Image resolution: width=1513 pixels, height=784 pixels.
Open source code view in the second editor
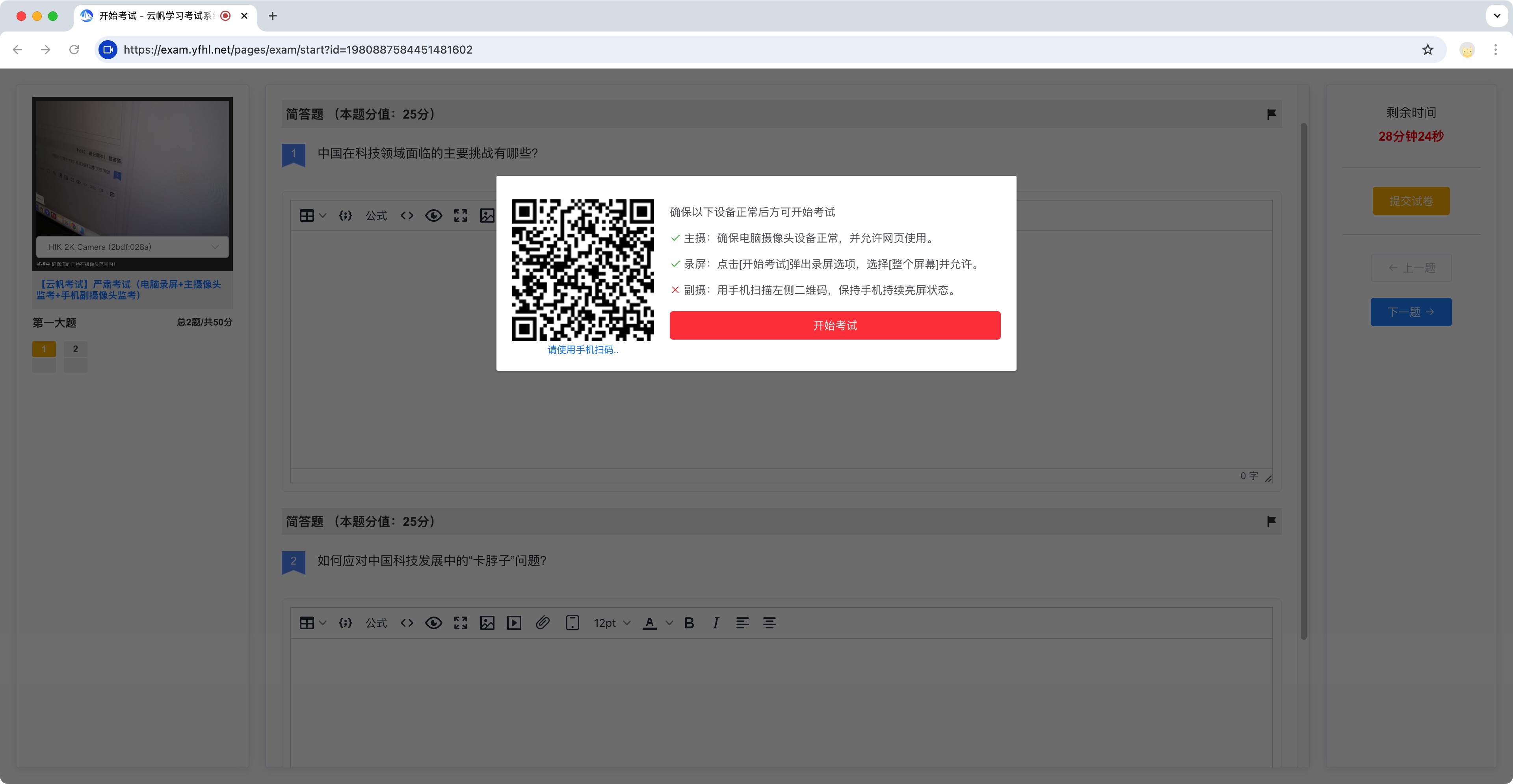407,623
